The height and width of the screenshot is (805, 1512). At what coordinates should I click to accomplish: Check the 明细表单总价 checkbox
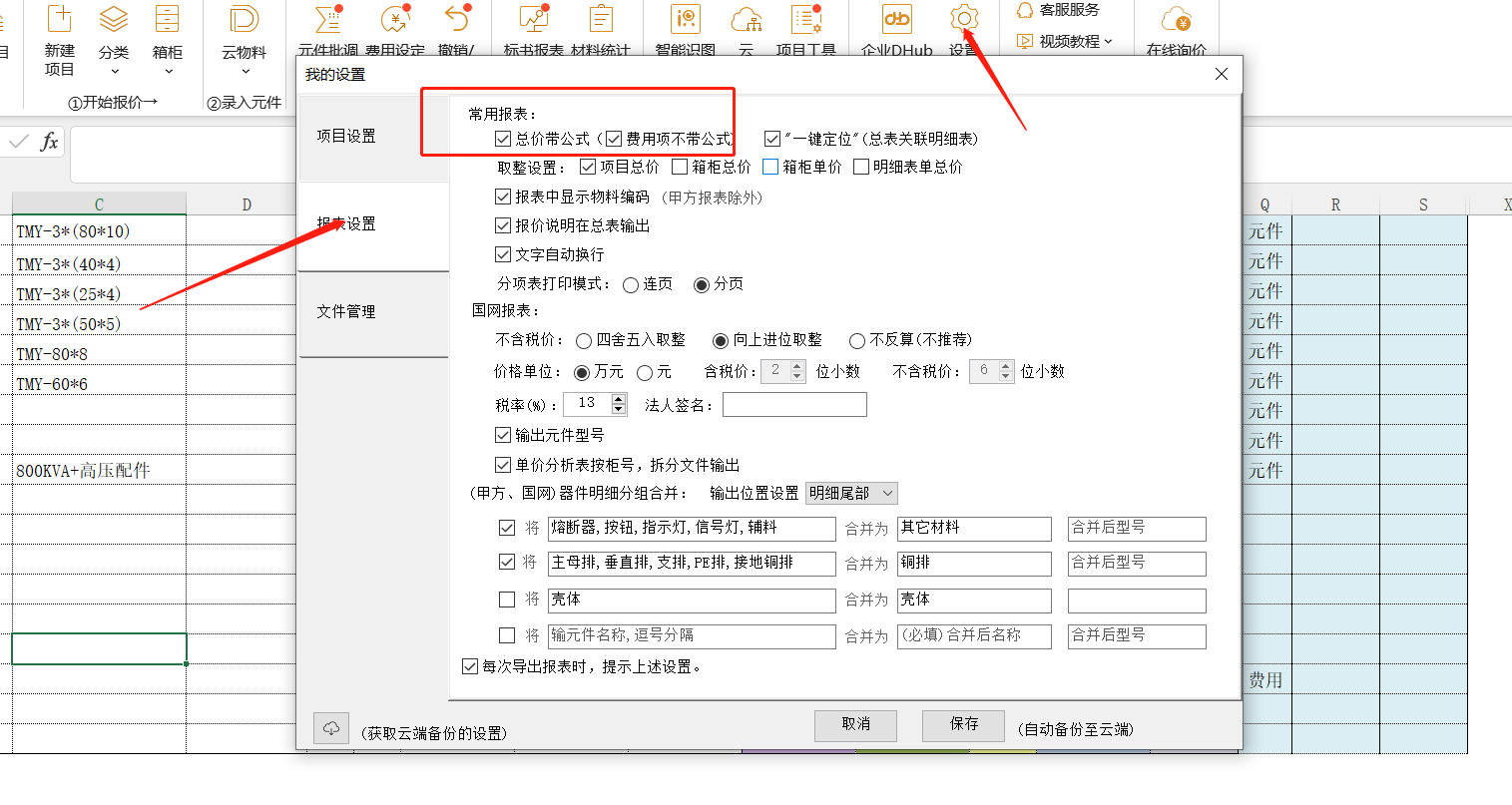click(861, 167)
